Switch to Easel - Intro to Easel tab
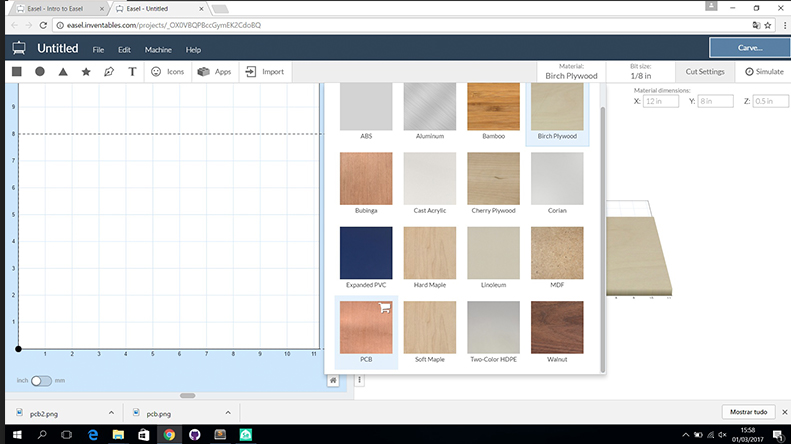The width and height of the screenshot is (791, 444). point(58,9)
